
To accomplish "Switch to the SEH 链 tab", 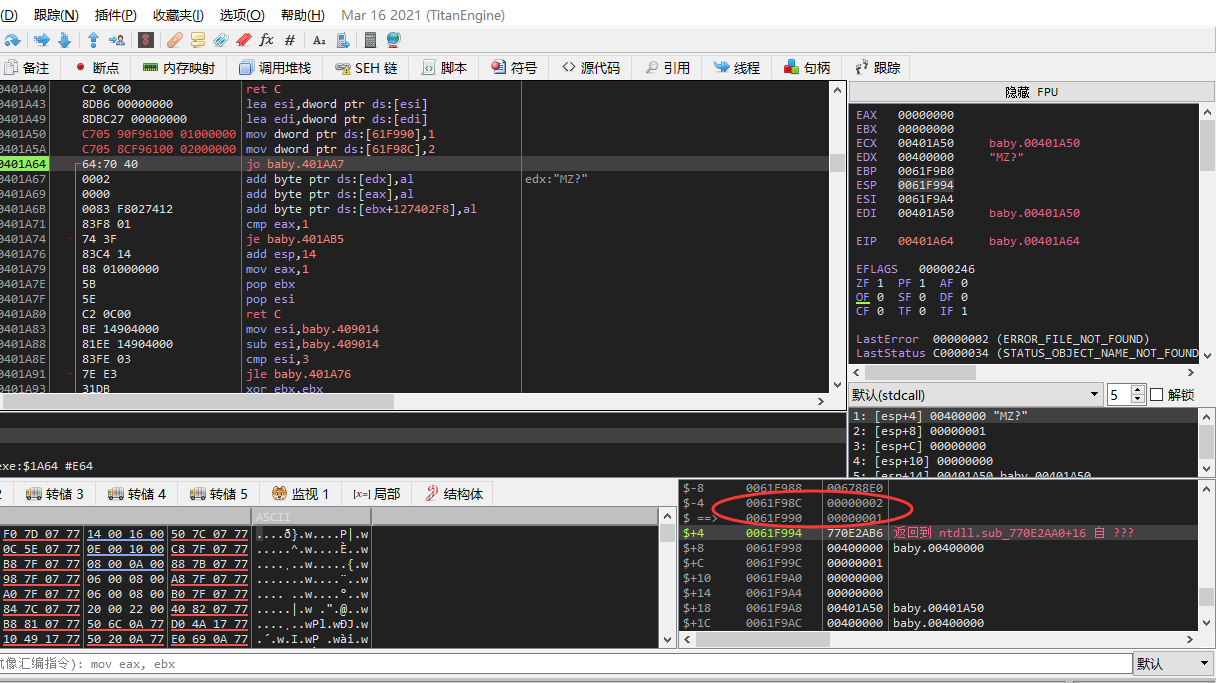I will coord(366,68).
